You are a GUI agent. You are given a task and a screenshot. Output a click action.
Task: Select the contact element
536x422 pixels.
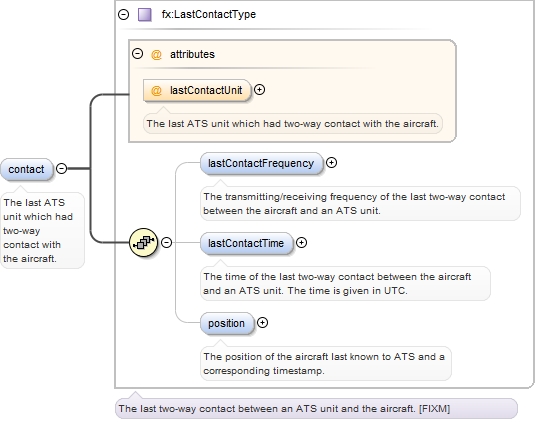click(x=27, y=169)
